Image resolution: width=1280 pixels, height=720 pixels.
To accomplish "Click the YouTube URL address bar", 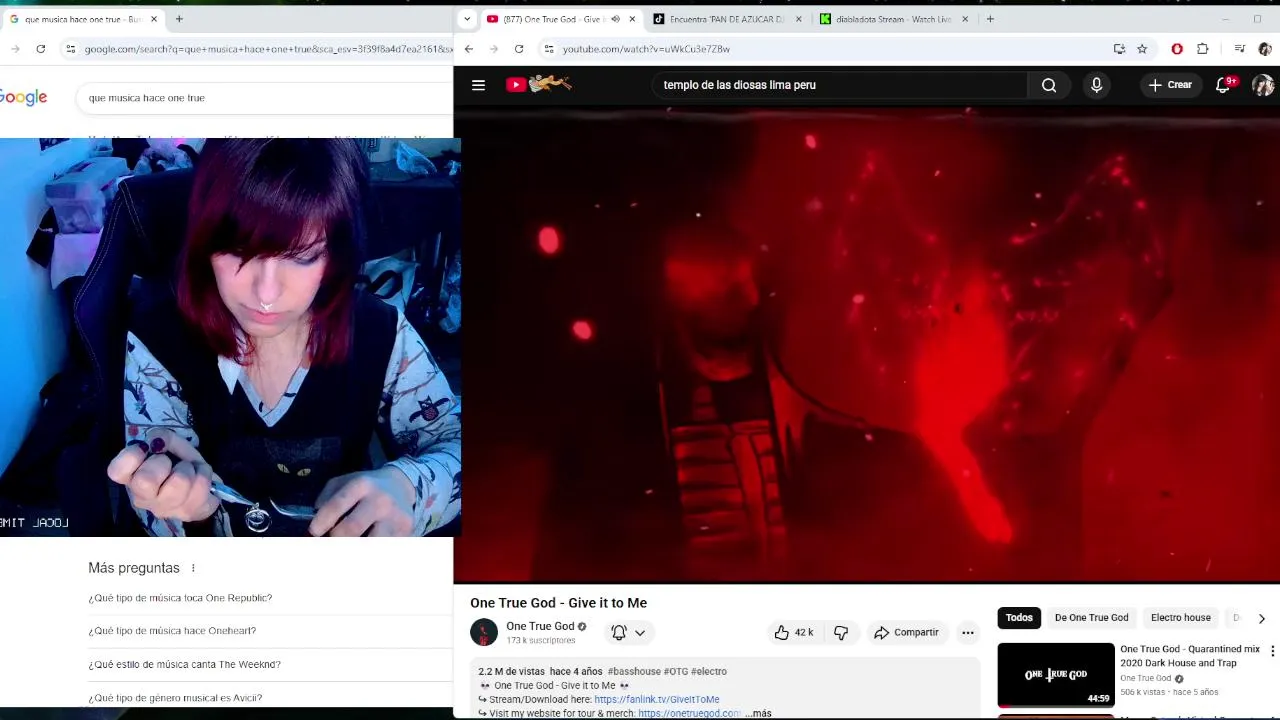I will coord(830,49).
